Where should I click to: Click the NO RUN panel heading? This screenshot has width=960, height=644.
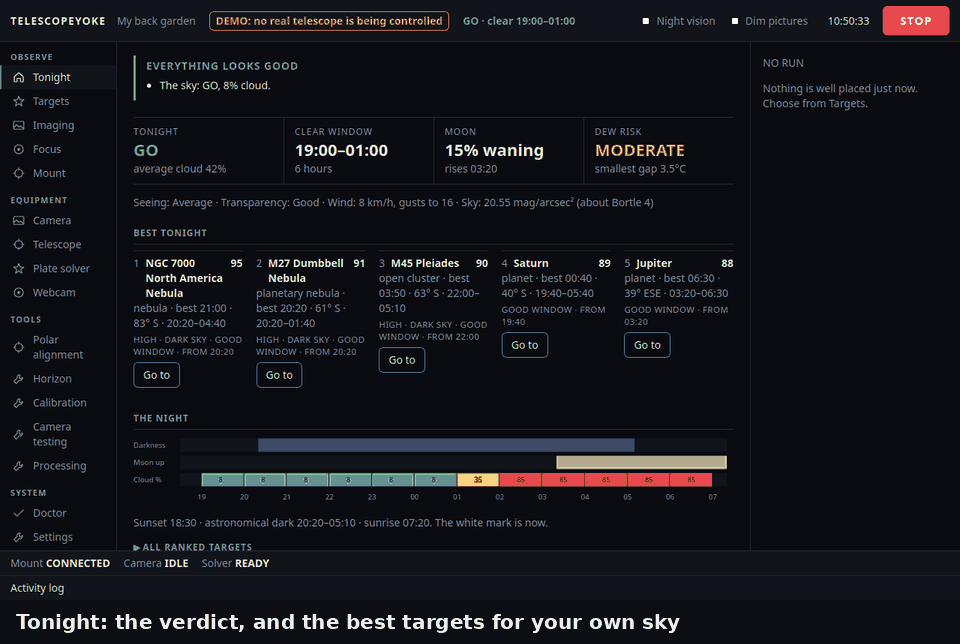tap(783, 63)
